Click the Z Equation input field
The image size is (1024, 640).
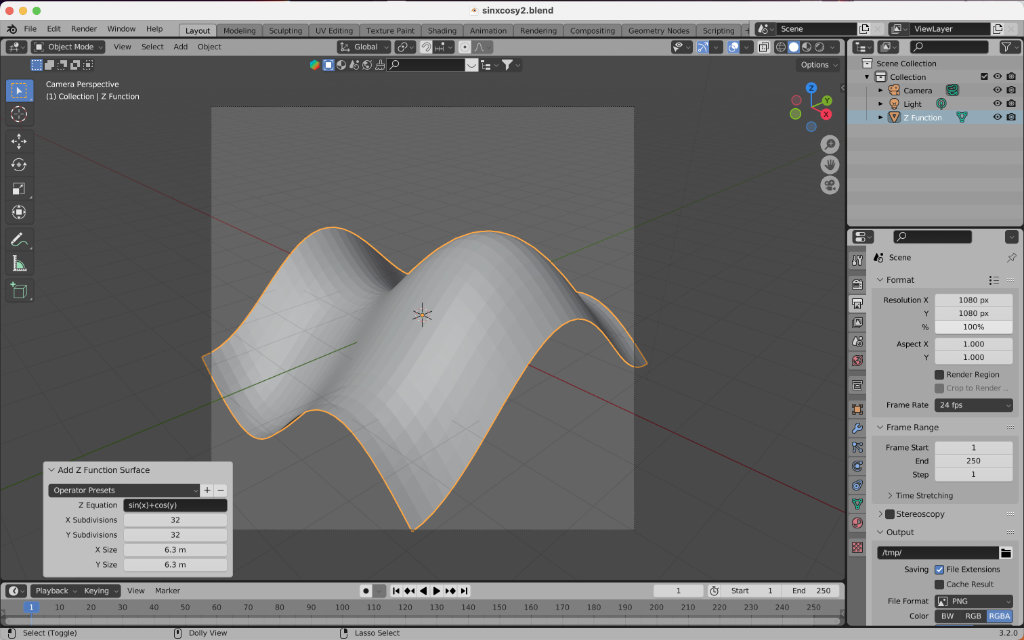click(175, 505)
